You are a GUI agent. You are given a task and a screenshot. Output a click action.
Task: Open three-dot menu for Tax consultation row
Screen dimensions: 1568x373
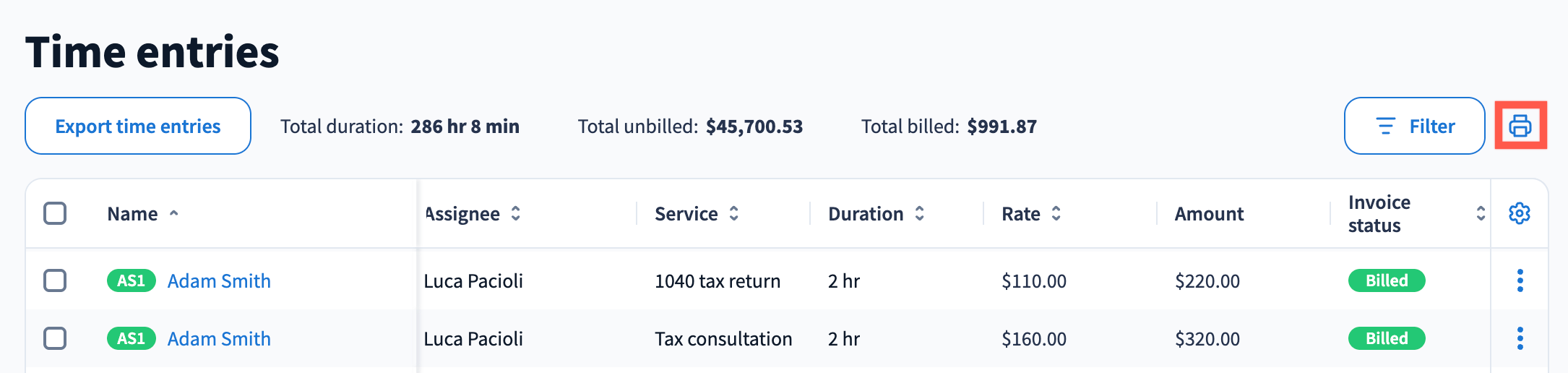[1520, 338]
